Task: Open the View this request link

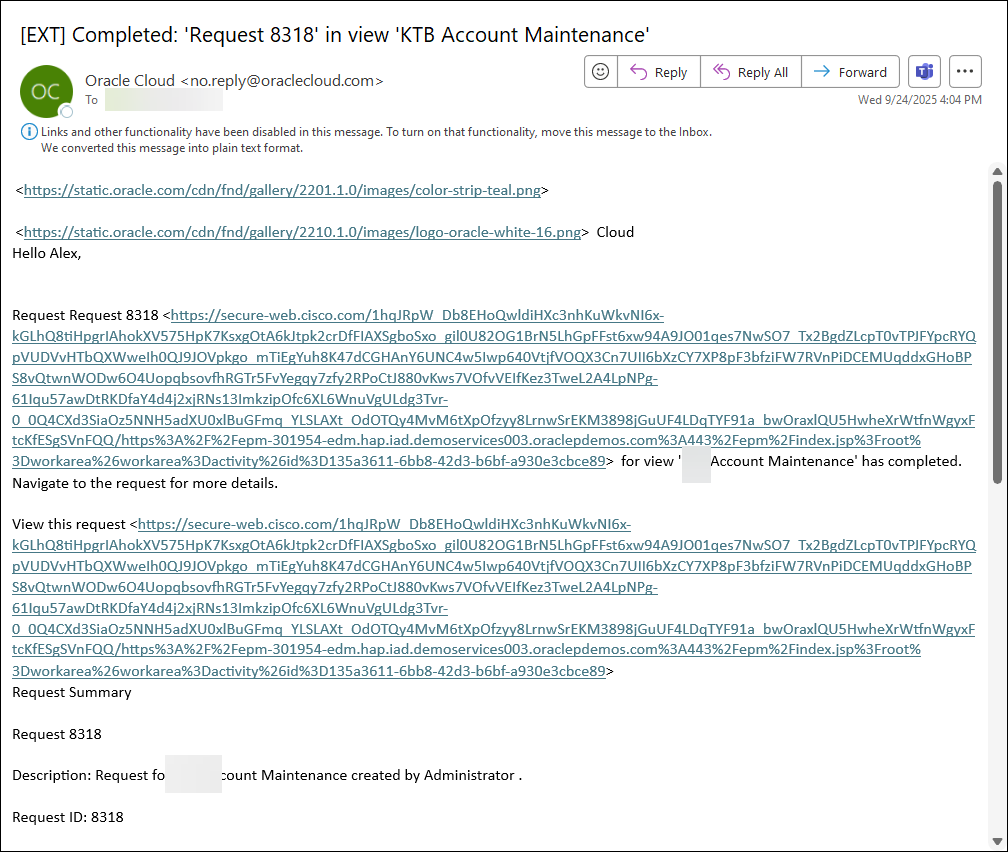Action: pyautogui.click(x=494, y=597)
